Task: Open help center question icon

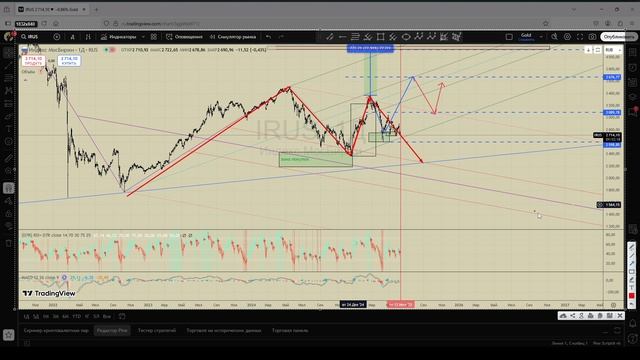Action: click(633, 338)
